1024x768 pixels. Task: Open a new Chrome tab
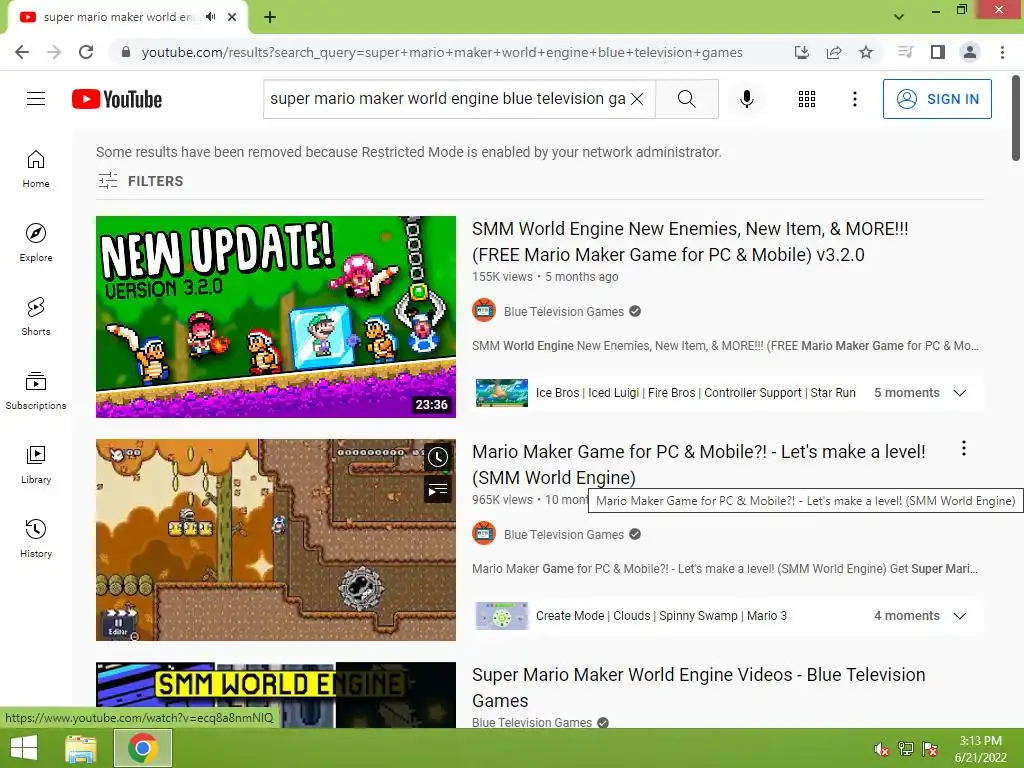[270, 17]
